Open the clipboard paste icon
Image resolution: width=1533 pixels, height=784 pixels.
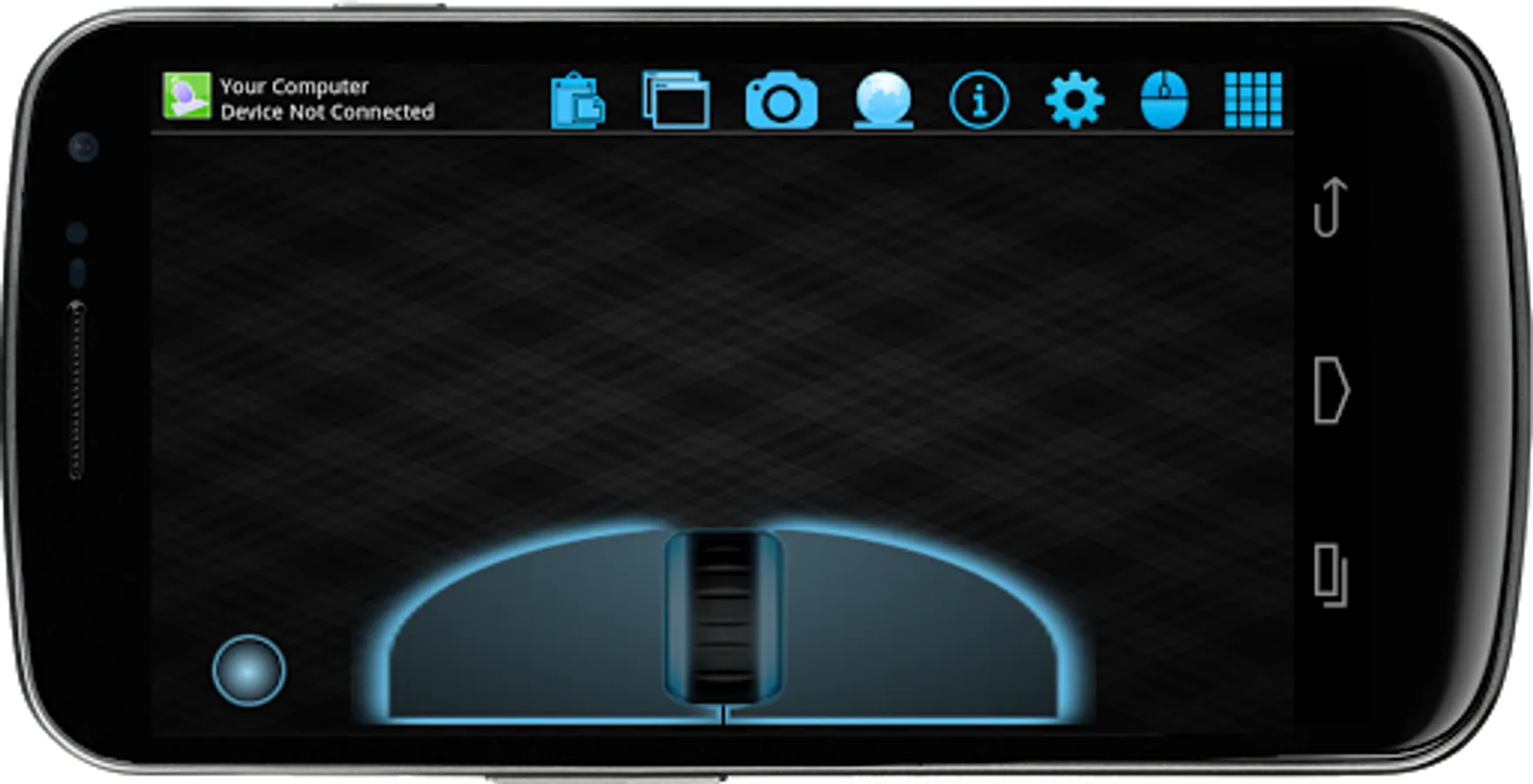point(578,101)
